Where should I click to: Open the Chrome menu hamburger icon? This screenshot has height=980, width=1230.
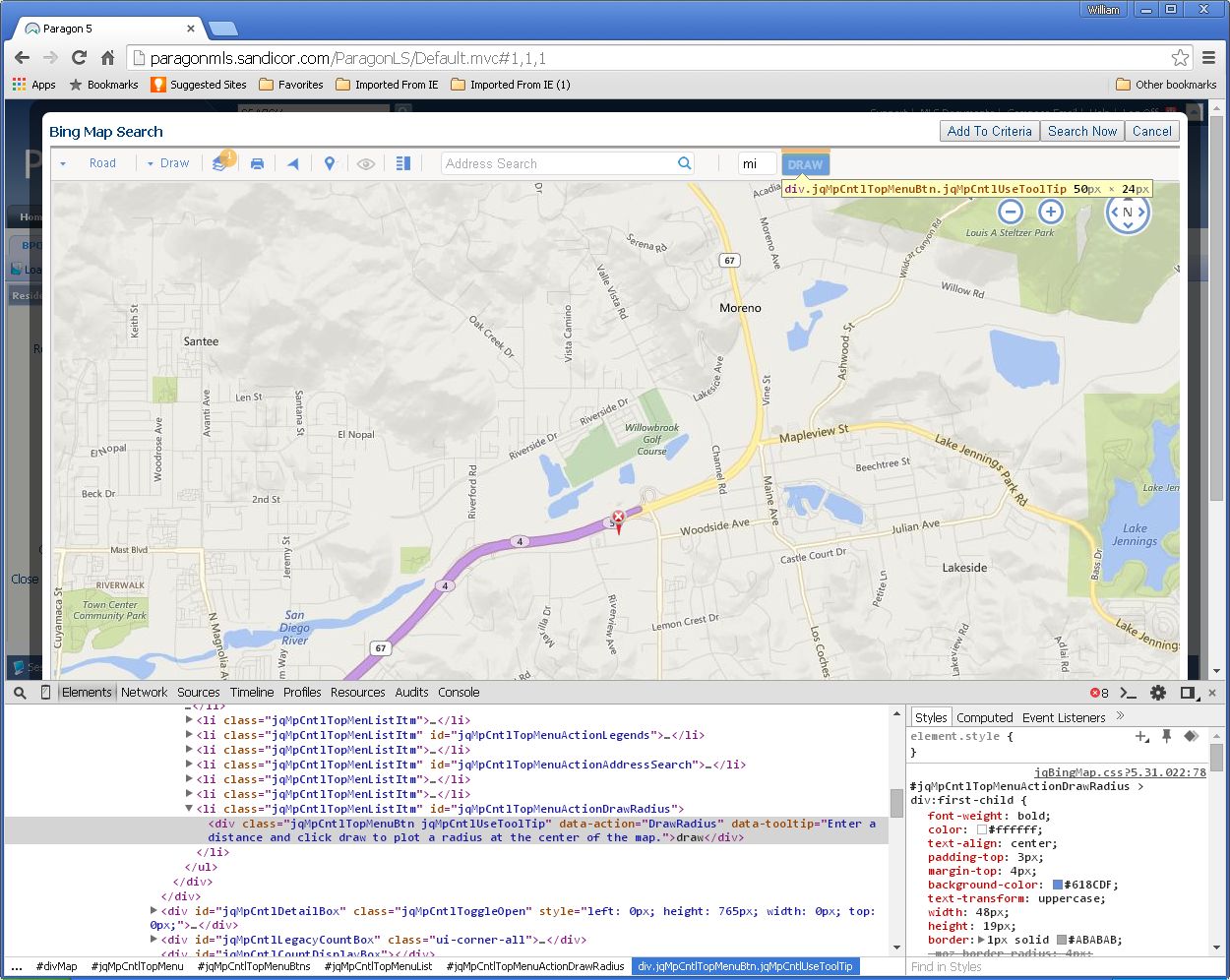point(1209,58)
